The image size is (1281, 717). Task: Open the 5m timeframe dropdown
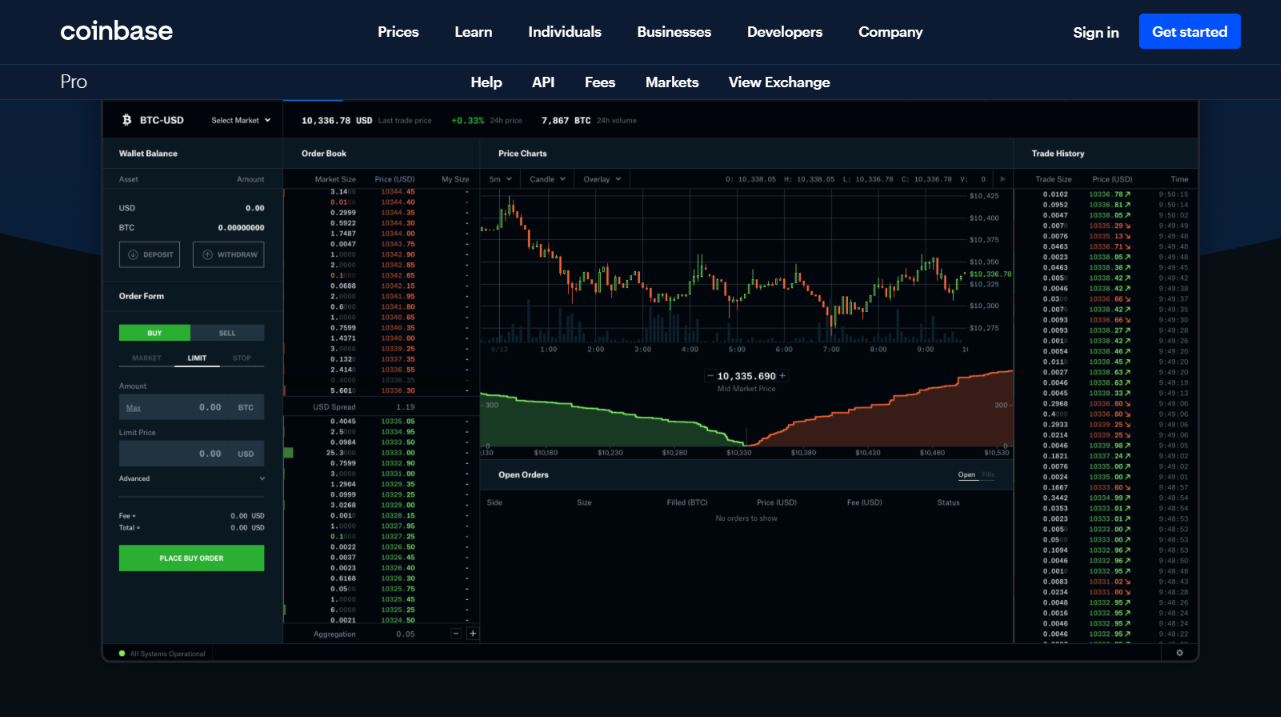(500, 179)
